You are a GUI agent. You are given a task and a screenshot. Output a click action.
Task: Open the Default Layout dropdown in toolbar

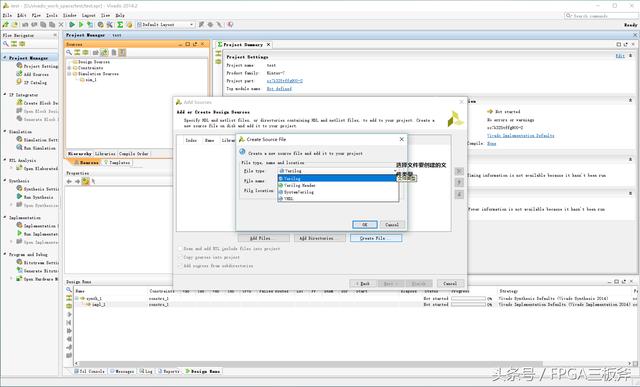[x=165, y=24]
